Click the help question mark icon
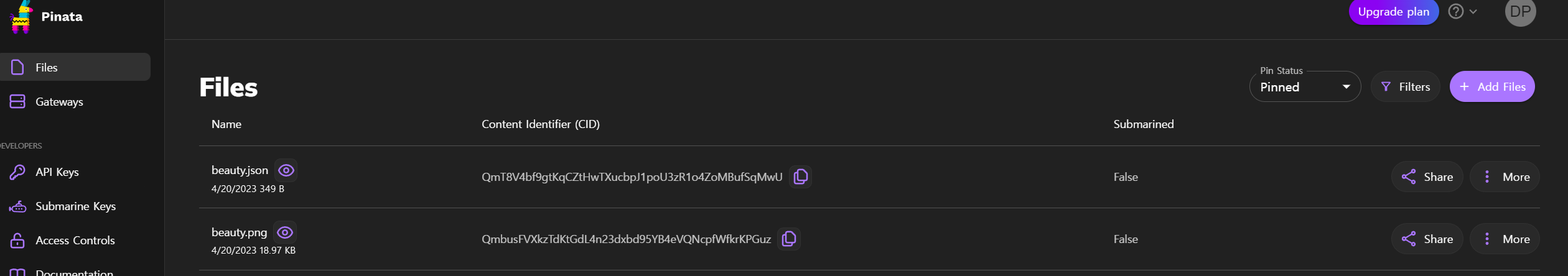 coord(1455,11)
